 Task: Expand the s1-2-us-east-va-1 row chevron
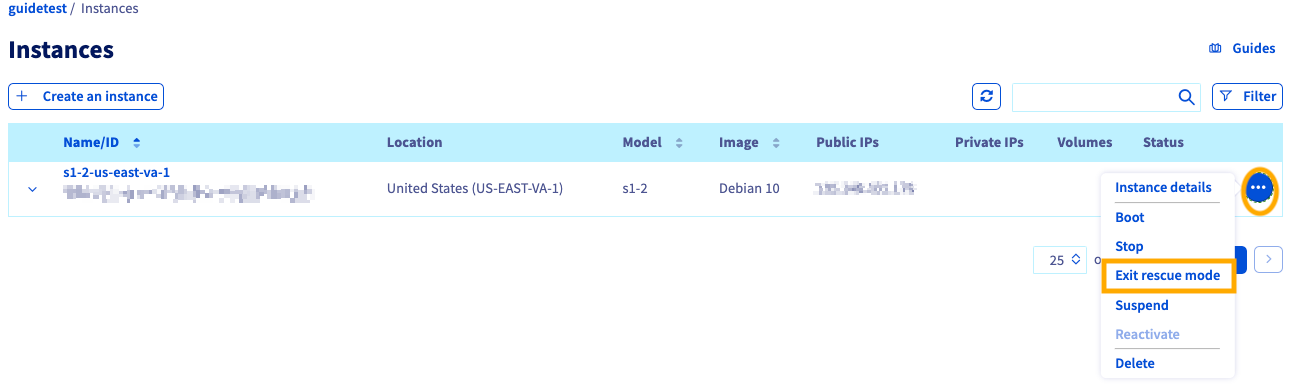(x=32, y=189)
